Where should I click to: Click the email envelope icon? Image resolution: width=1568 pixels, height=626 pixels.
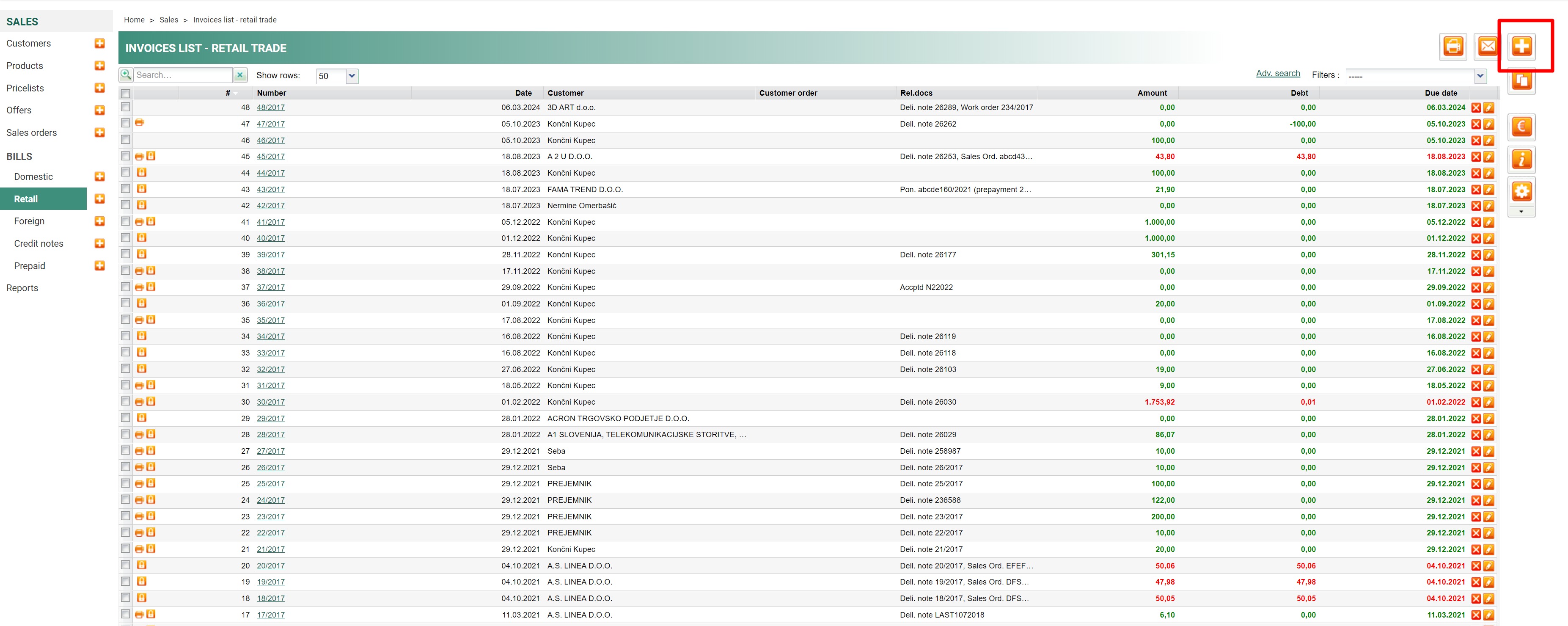coord(1487,46)
